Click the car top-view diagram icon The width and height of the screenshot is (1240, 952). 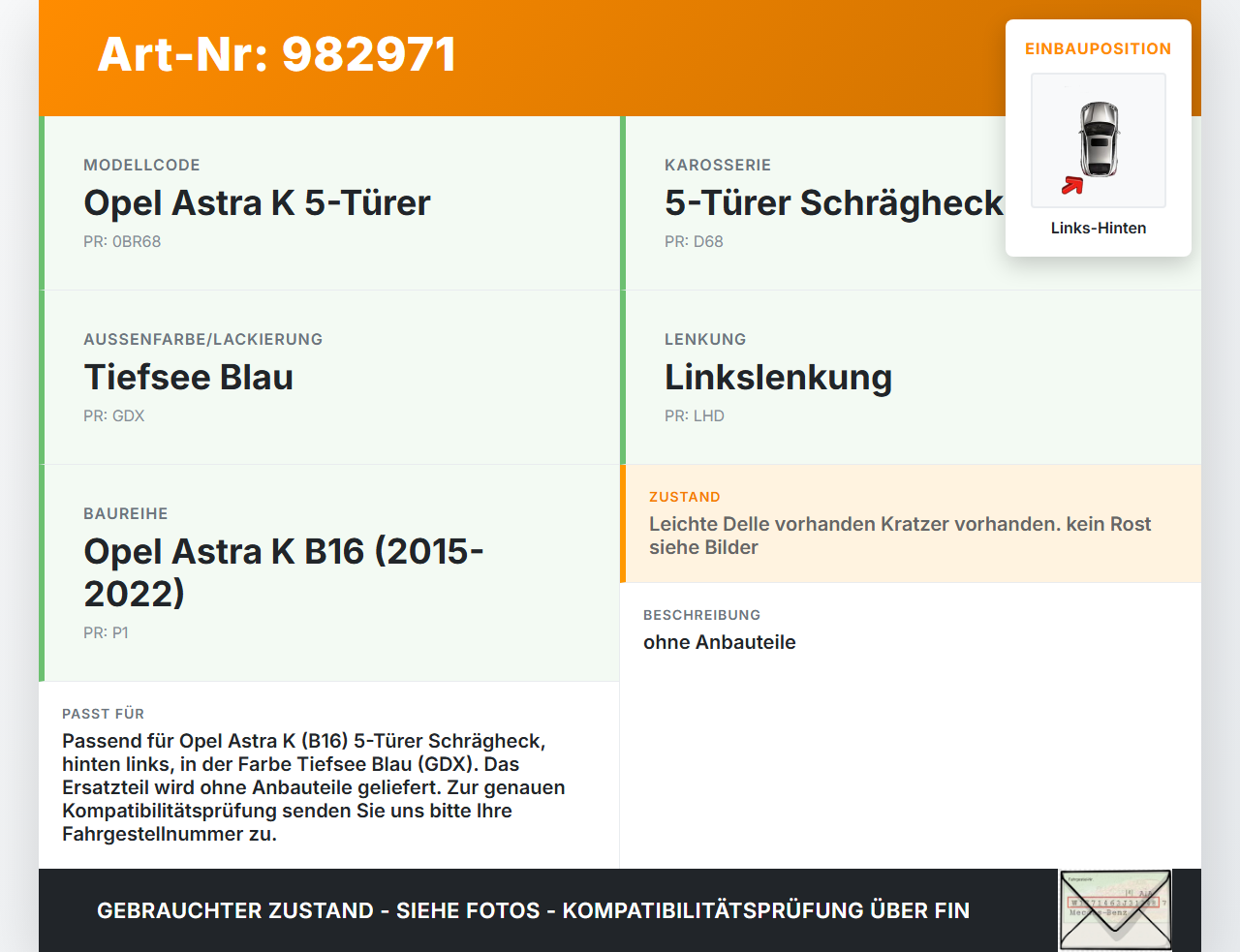[x=1098, y=140]
